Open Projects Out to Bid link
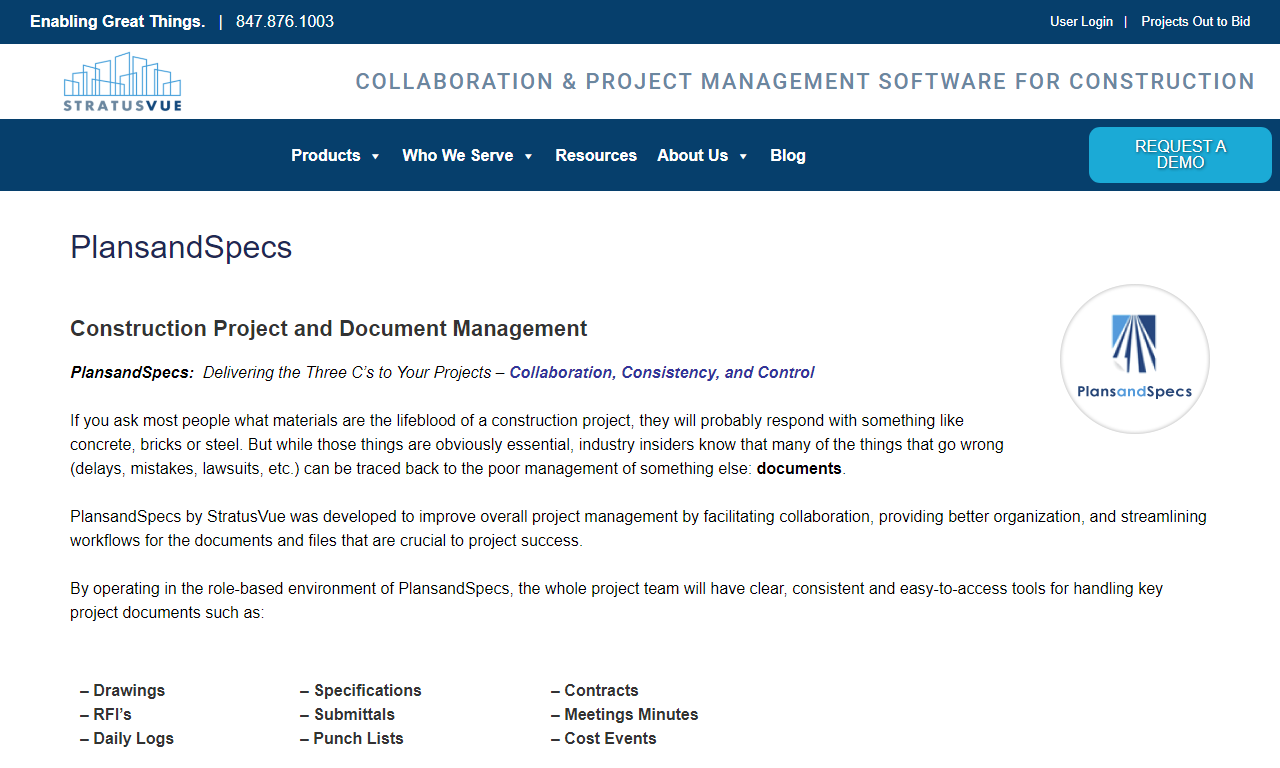This screenshot has width=1280, height=768. click(1195, 21)
